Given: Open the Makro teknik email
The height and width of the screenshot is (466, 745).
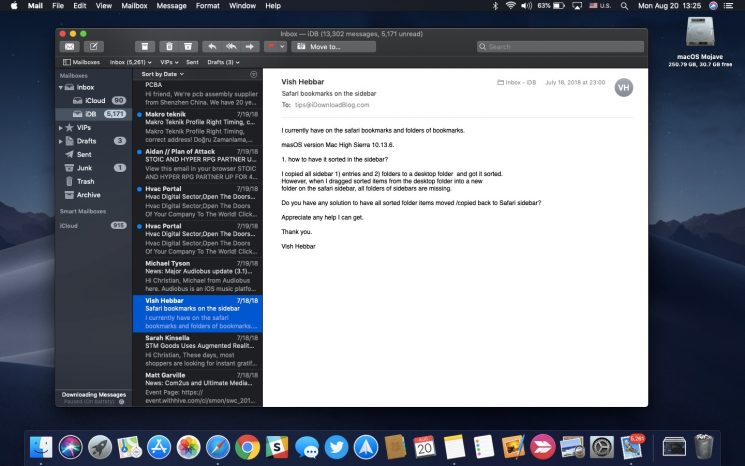Looking at the screenshot, I should click(x=198, y=127).
